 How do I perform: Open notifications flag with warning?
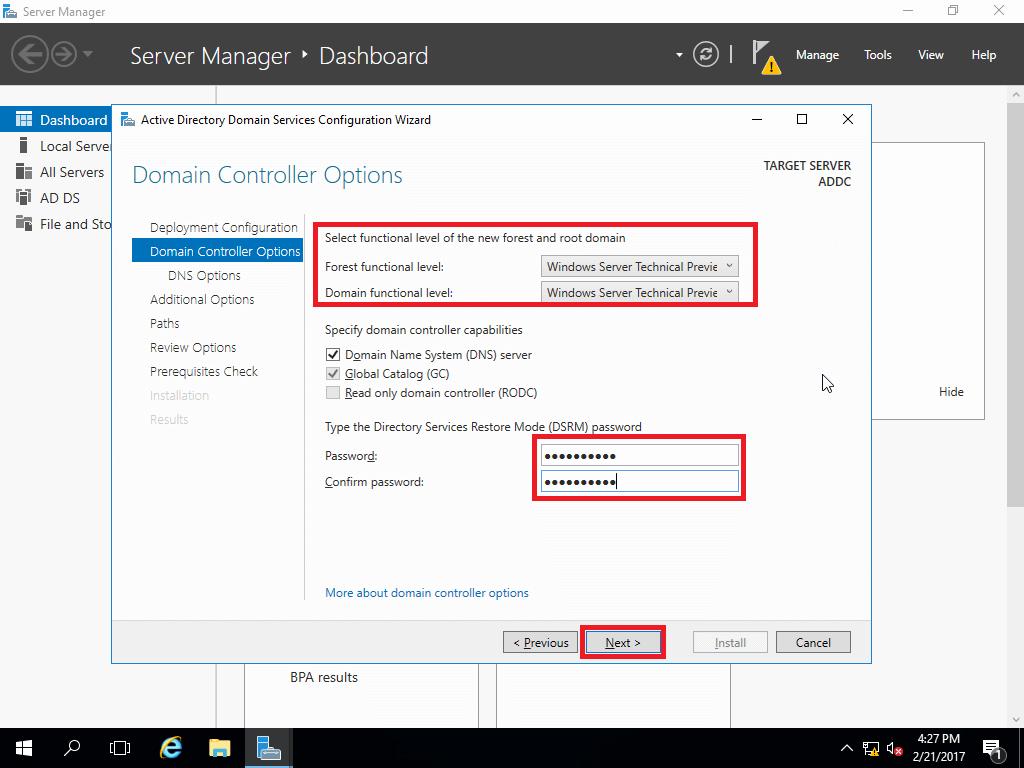[x=765, y=57]
